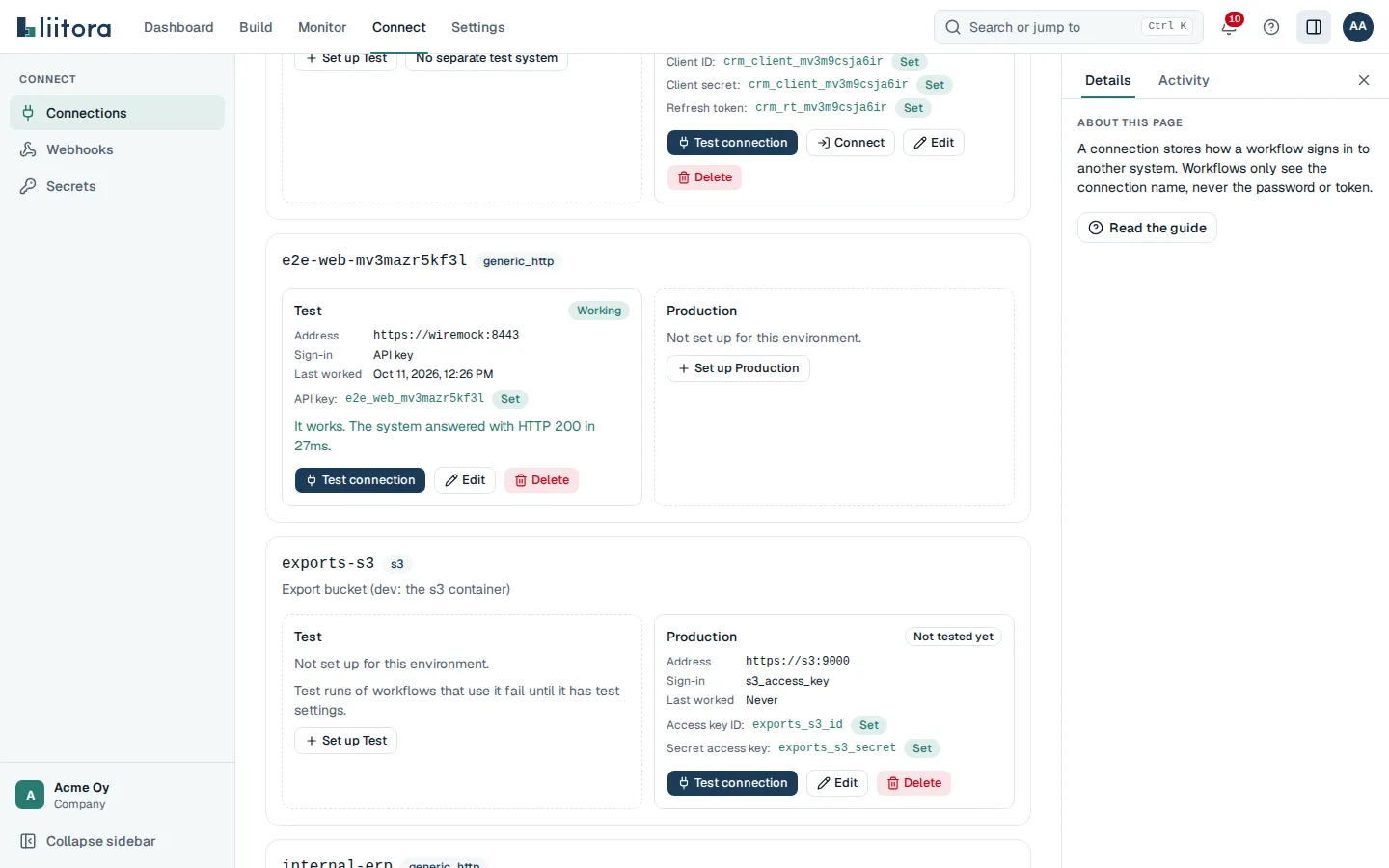Image resolution: width=1389 pixels, height=868 pixels.
Task: Switch to the Activity tab
Action: 1184,80
